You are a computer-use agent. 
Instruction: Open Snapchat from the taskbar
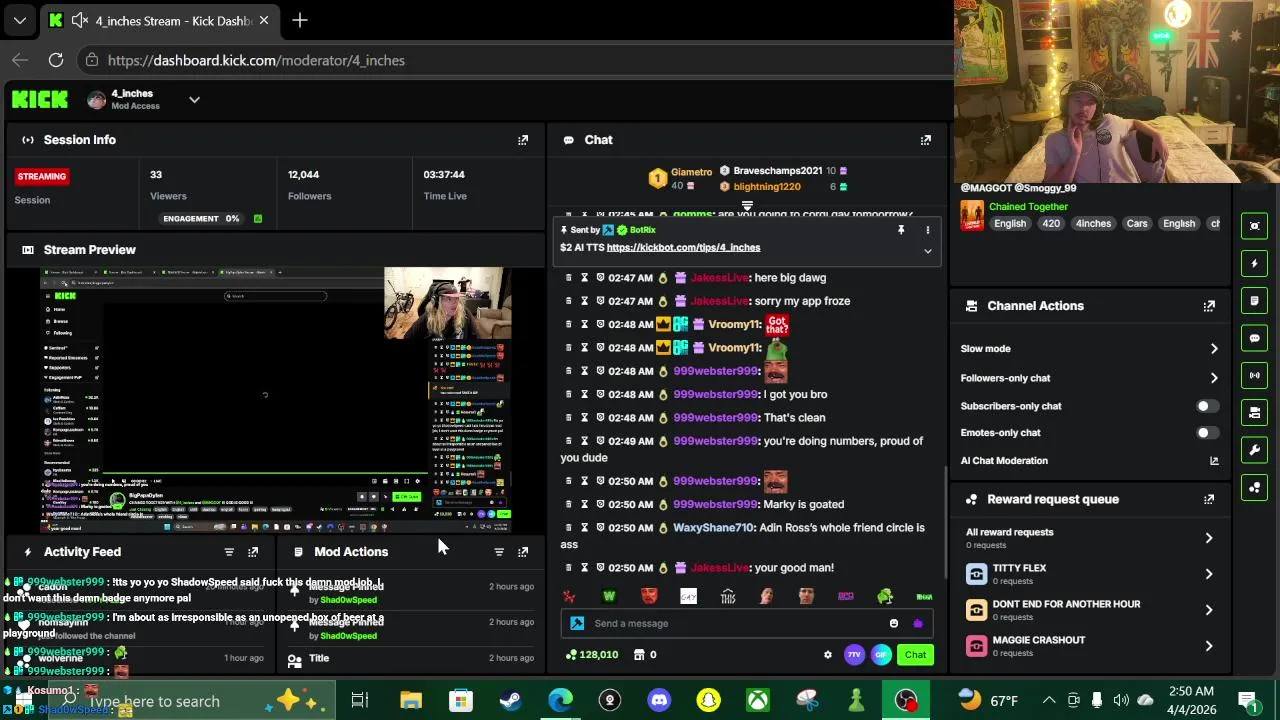(708, 700)
